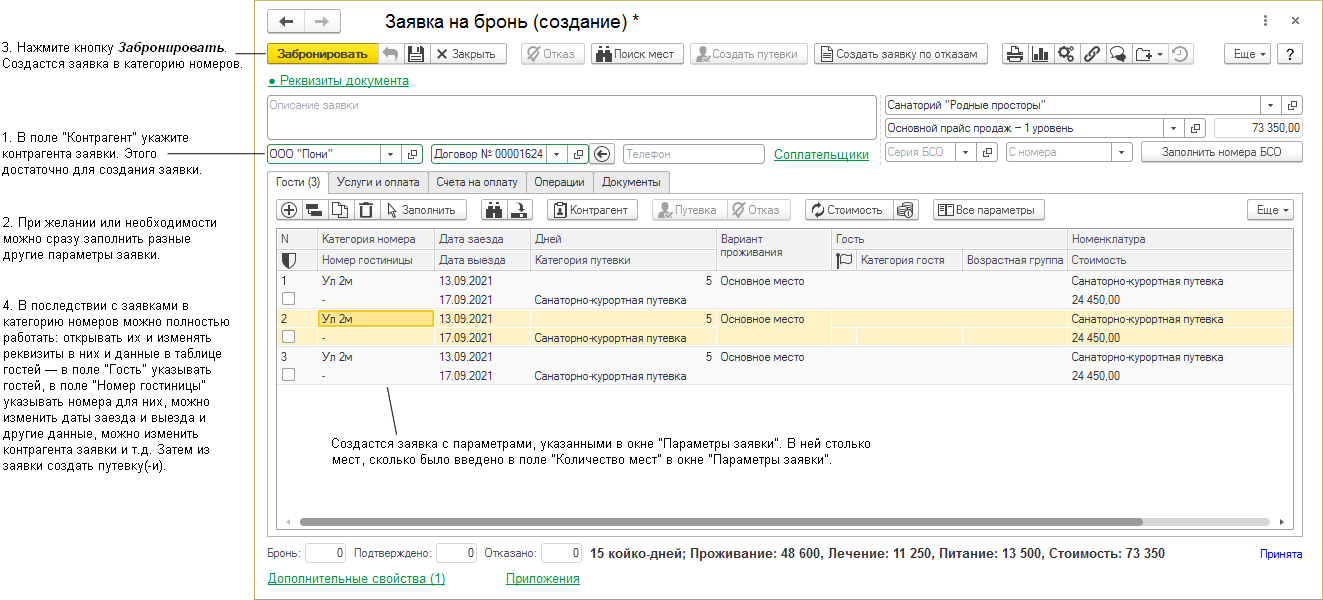Click the add guest row plus icon
1323x600 pixels.
tap(289, 210)
